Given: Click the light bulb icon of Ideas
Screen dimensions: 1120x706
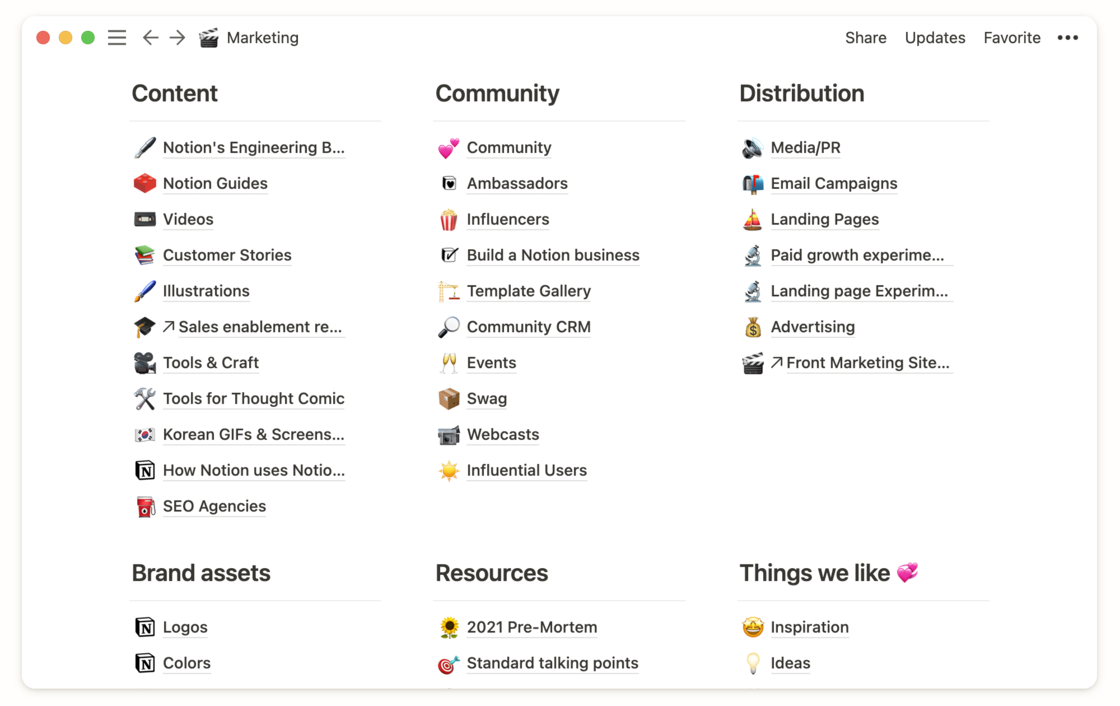Looking at the screenshot, I should [x=752, y=664].
